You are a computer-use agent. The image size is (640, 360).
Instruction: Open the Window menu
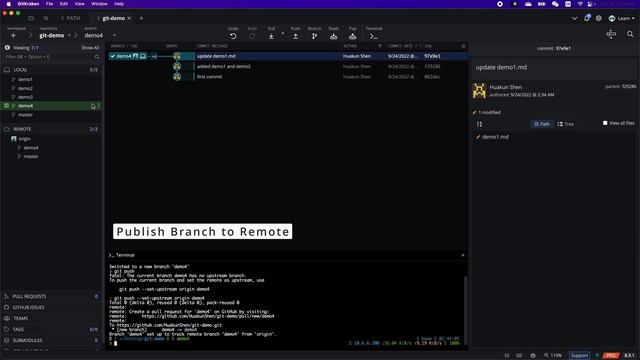pyautogui.click(x=99, y=4)
